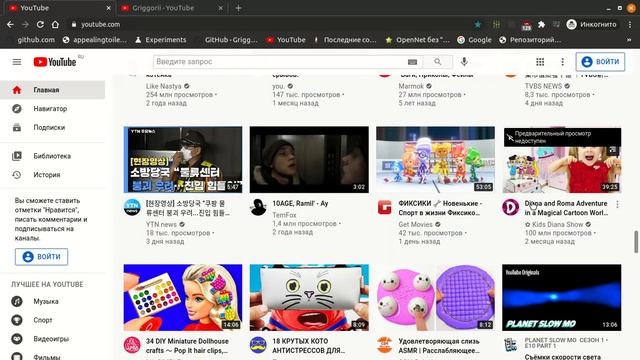Click the Навигатор compass icon
Screen dimensions: 640x360
coord(17,109)
